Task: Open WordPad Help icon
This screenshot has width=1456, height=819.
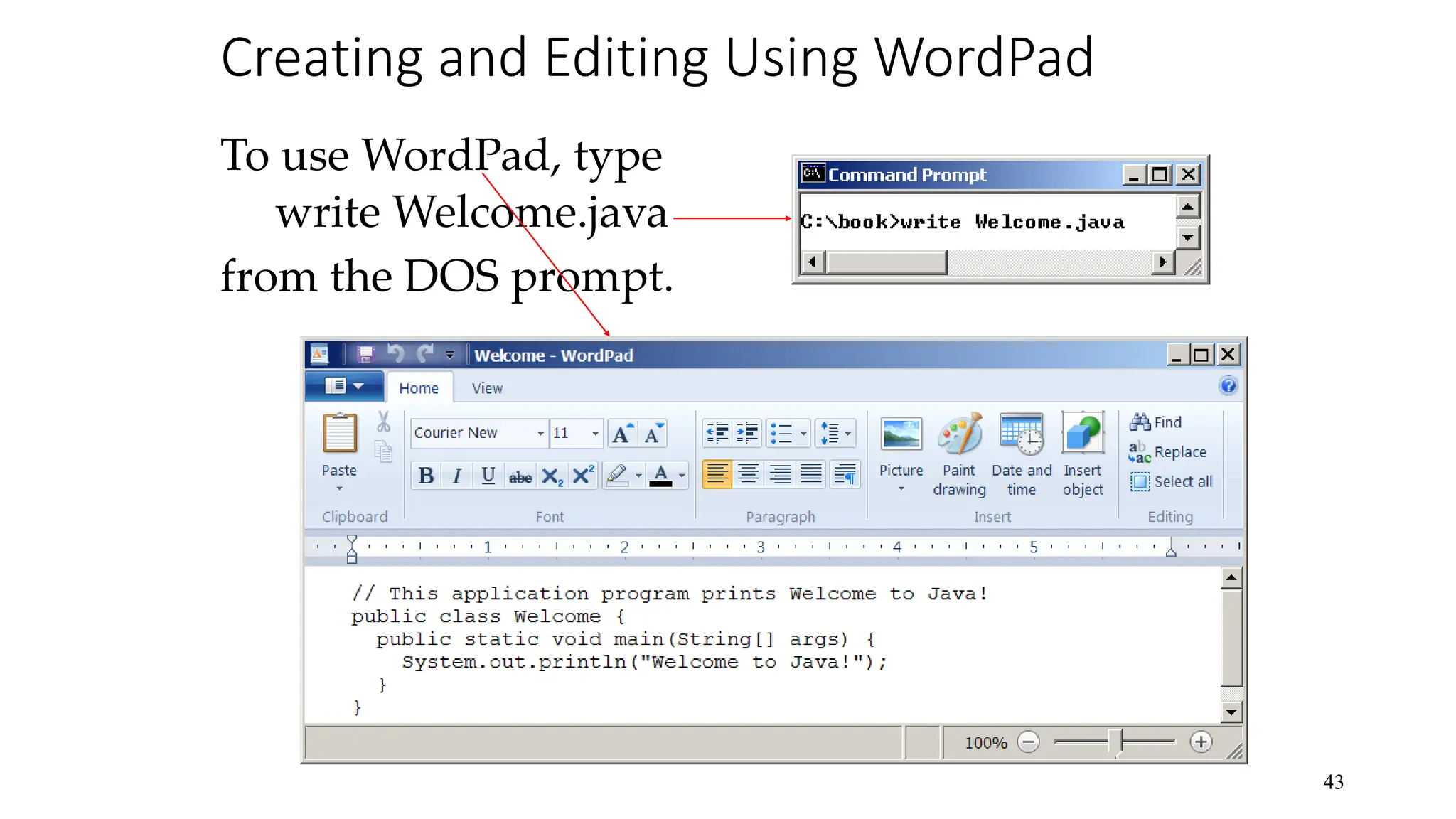Action: pyautogui.click(x=1228, y=386)
